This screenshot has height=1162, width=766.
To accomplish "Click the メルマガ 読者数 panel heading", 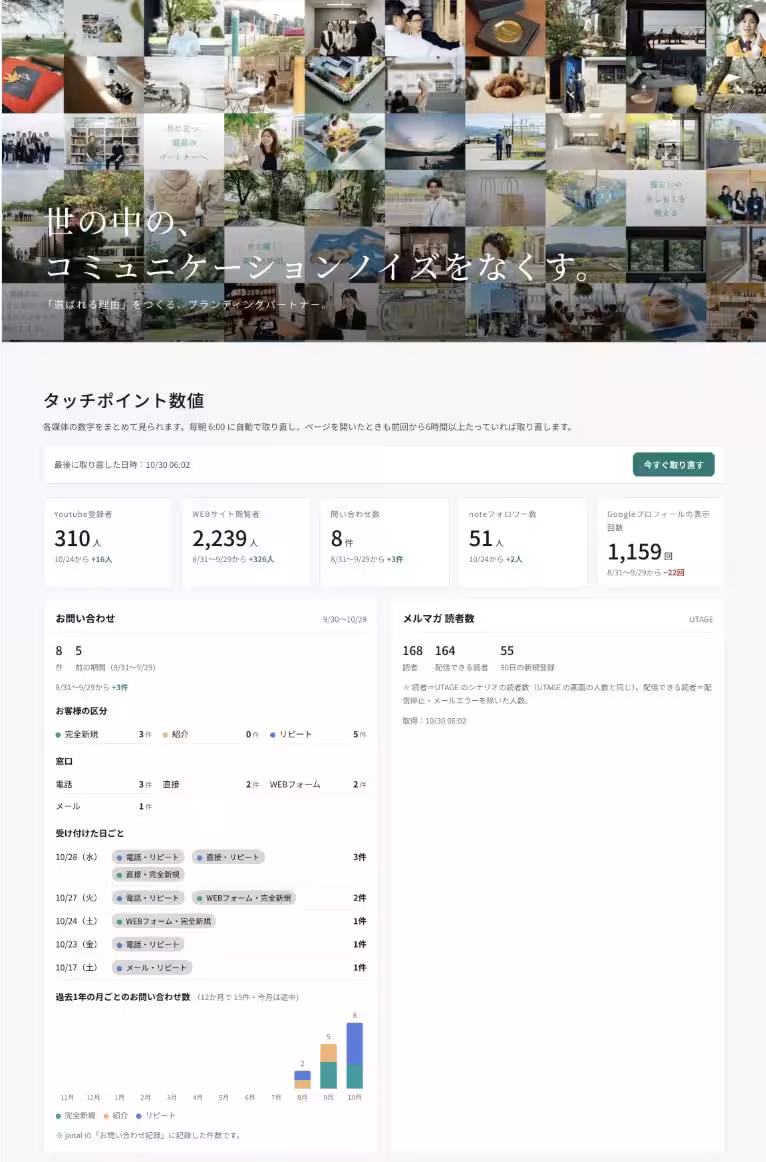I will (439, 618).
